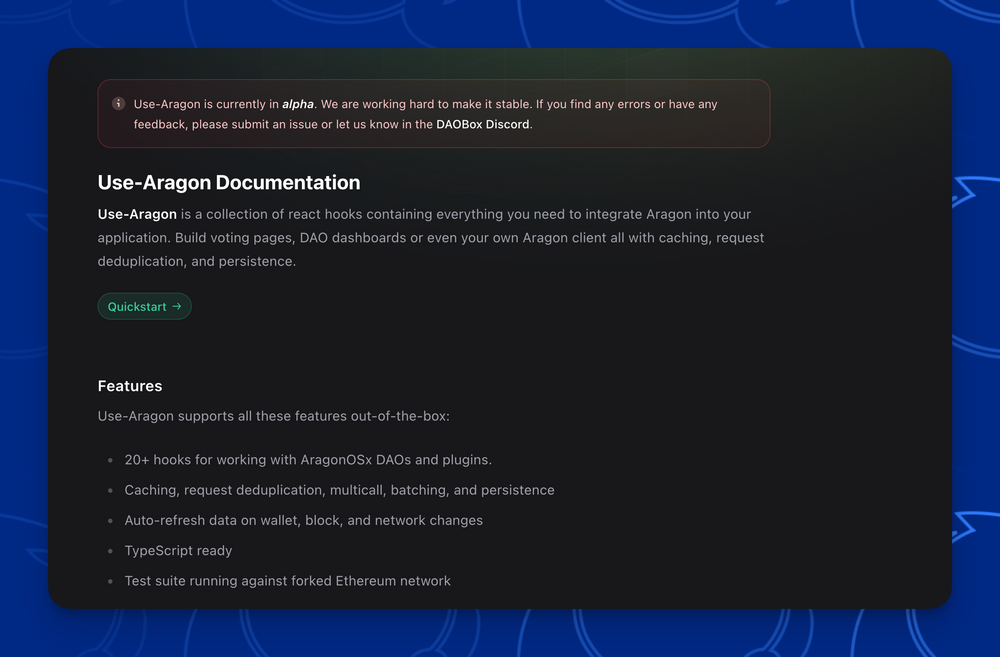Click the 'TypeScript ready' feature entry
The width and height of the screenshot is (1000, 657).
click(x=178, y=551)
